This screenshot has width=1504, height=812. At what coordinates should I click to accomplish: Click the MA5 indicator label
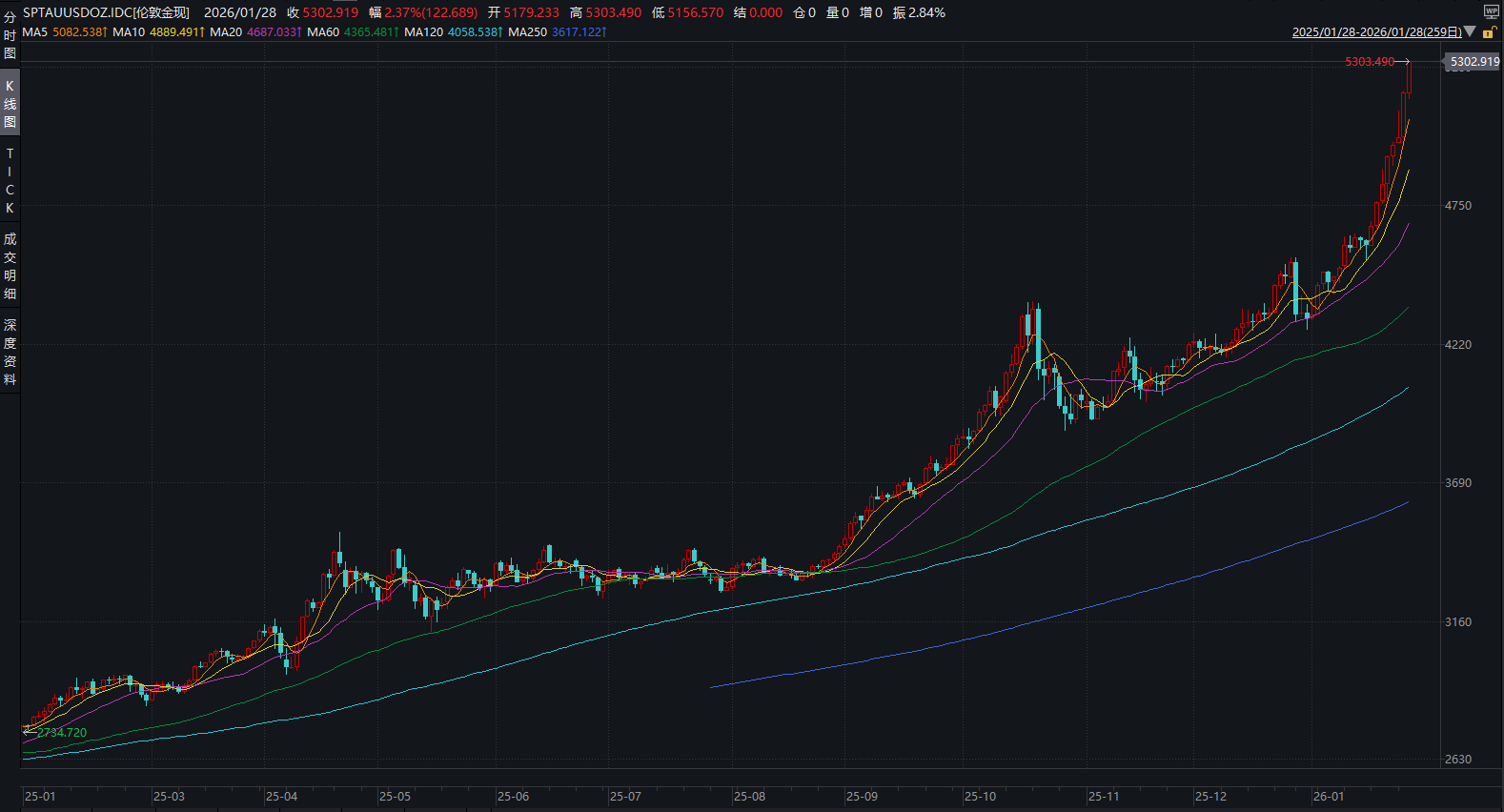click(x=34, y=32)
